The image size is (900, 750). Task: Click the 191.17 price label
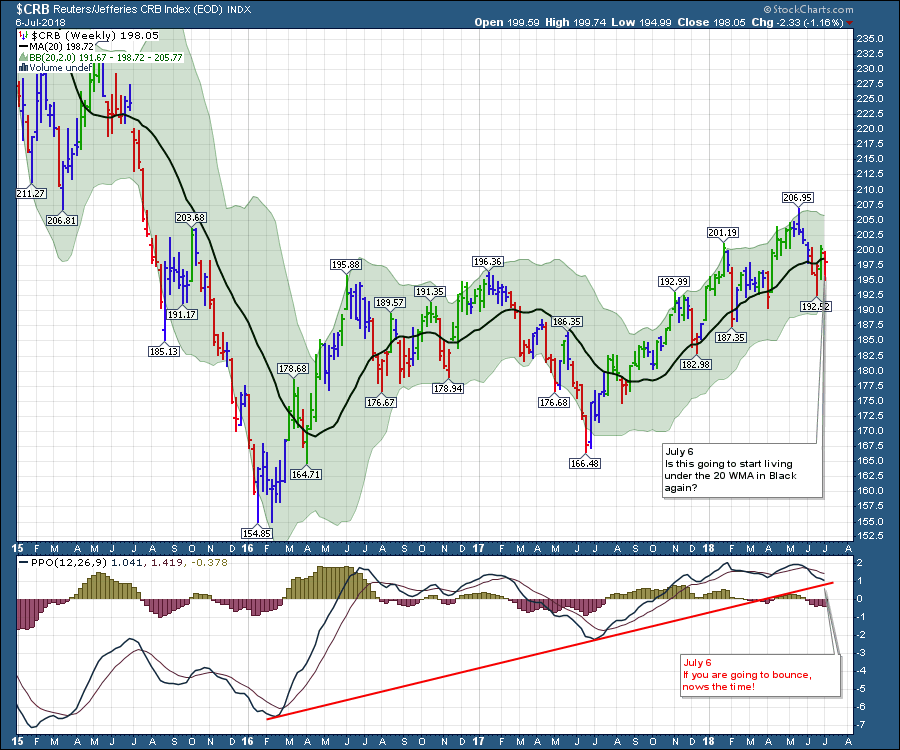coord(182,314)
